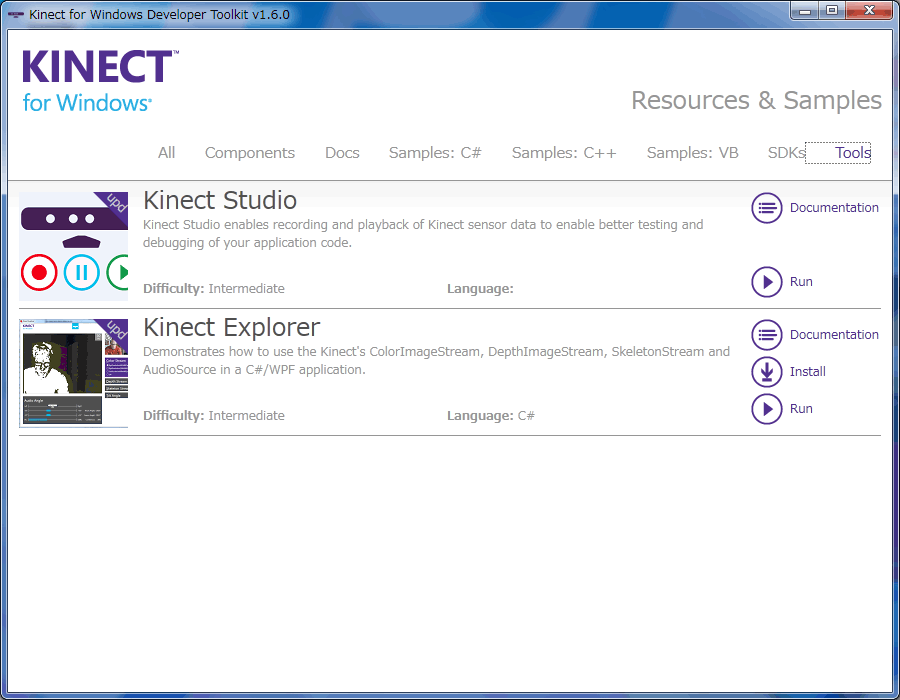
Task: Click Run text for Kinect Explorer
Action: pos(801,409)
